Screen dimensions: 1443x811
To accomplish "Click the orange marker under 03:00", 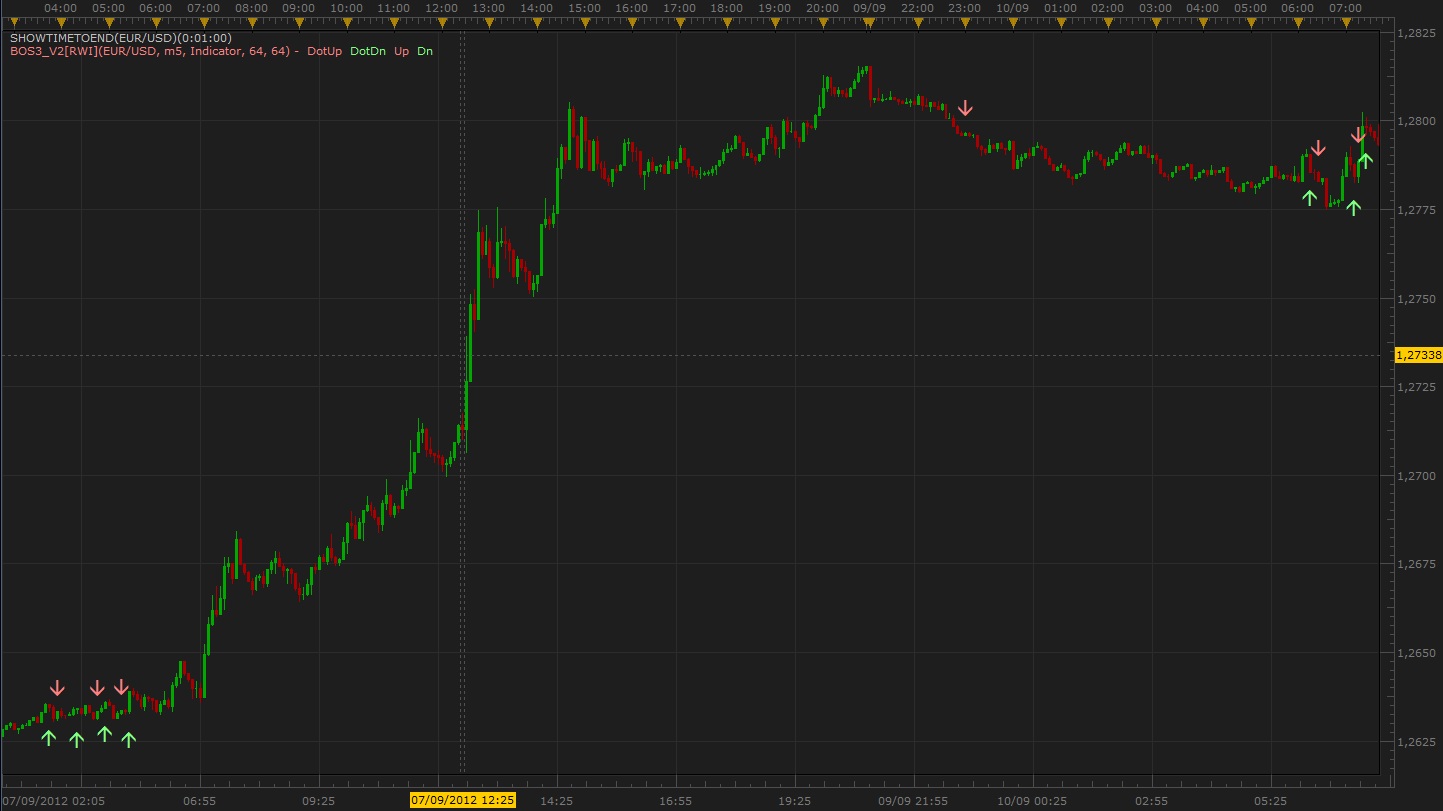I will (x=1155, y=21).
